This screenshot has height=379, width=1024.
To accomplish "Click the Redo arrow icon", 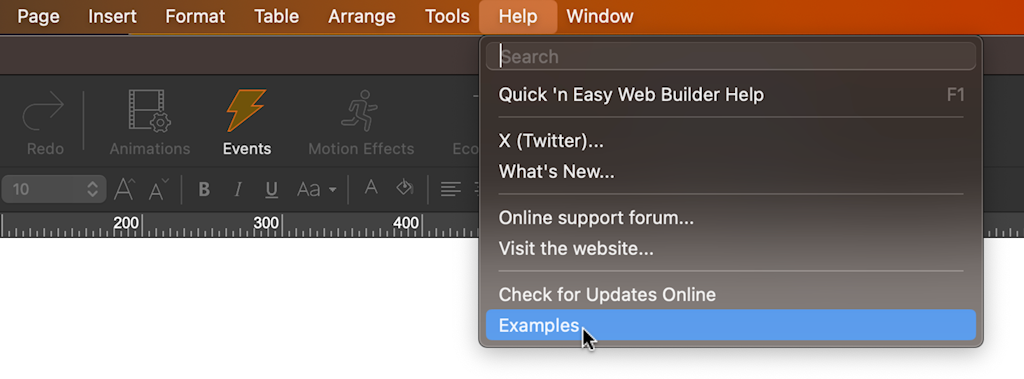I will click(x=44, y=112).
